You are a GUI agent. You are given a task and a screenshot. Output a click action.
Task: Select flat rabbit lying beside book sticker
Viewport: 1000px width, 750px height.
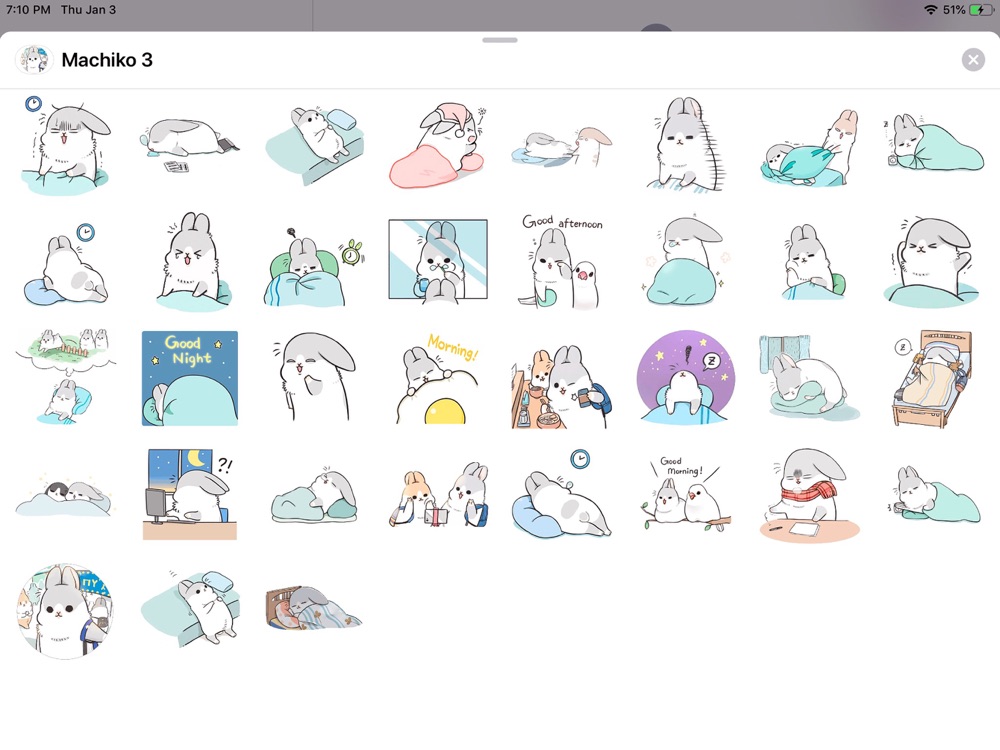(189, 145)
